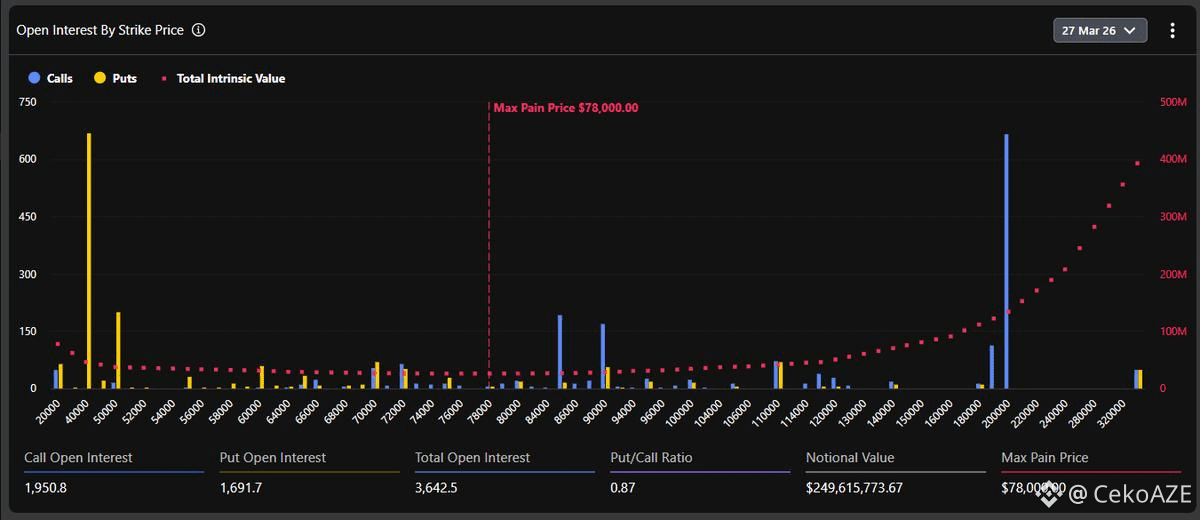
Task: Toggle the Total Intrinsic Value legend
Action: click(222, 78)
